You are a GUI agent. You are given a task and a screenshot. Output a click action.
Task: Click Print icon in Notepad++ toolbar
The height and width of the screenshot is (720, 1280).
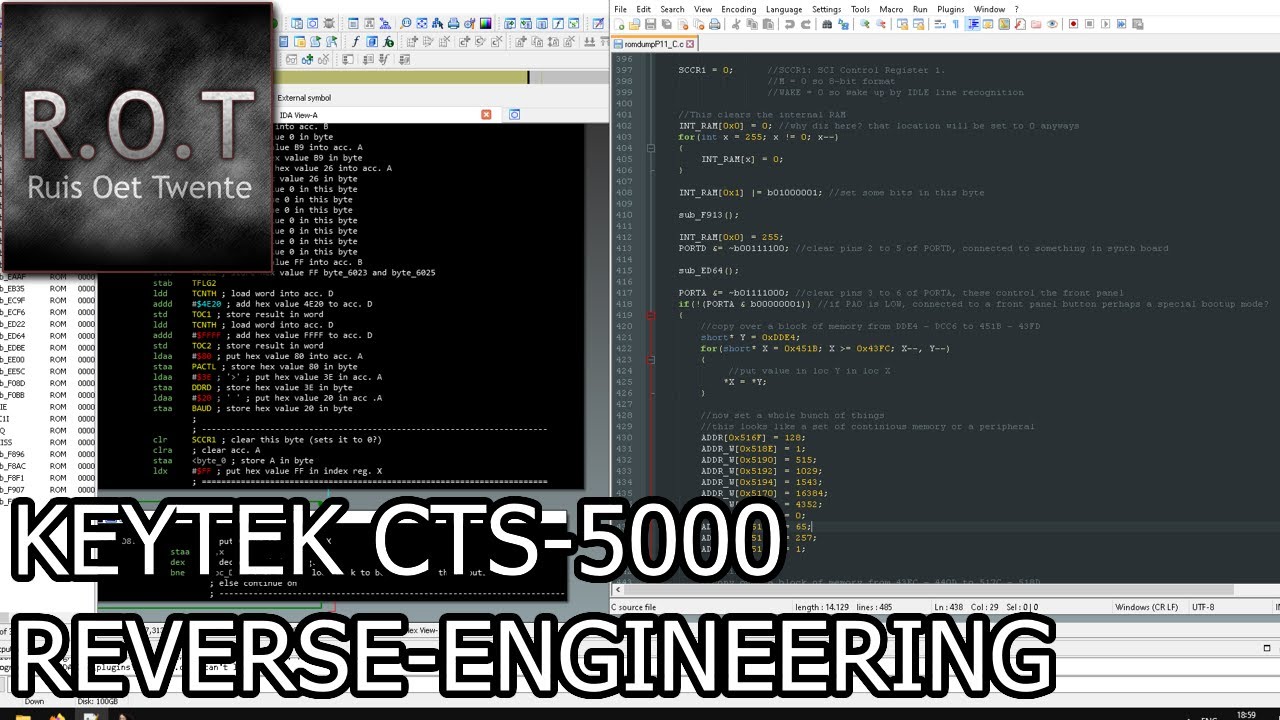715,23
